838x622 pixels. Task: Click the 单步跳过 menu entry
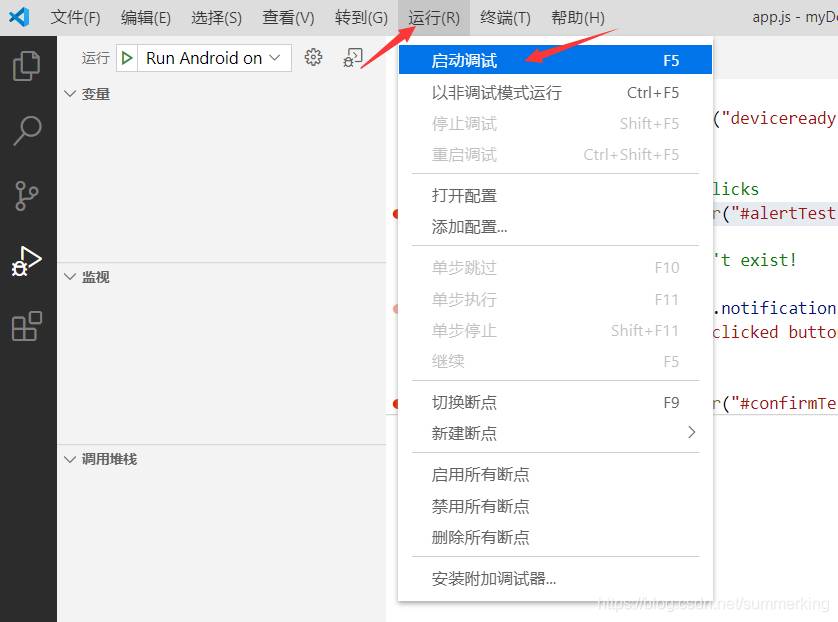(x=555, y=267)
